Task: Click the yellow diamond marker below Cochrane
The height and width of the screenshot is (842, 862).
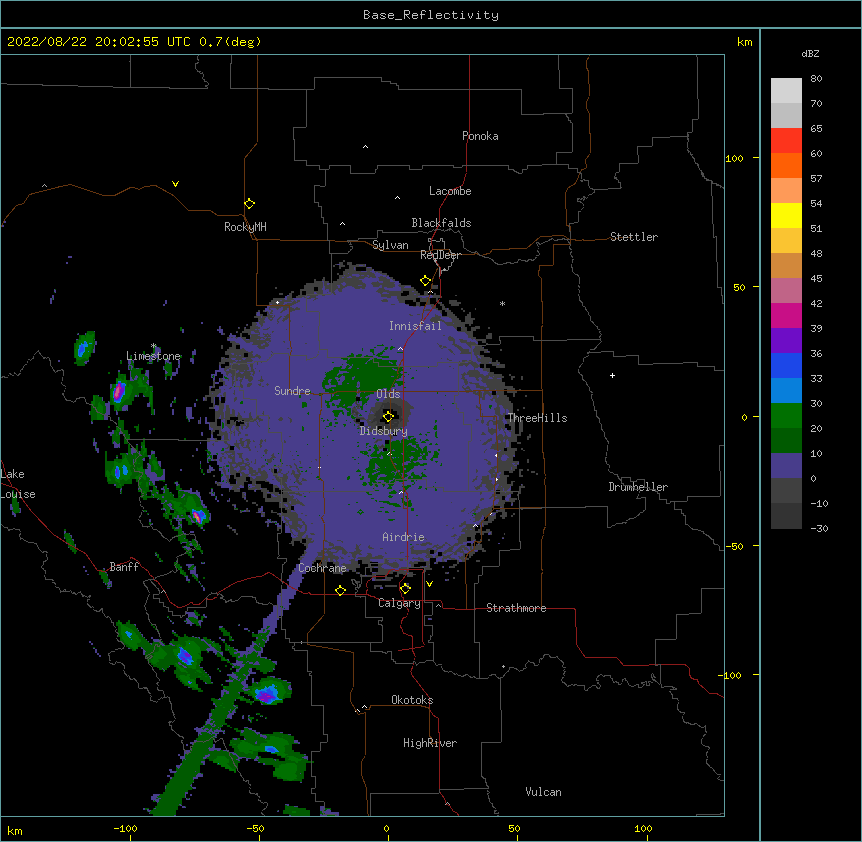Action: (x=340, y=590)
